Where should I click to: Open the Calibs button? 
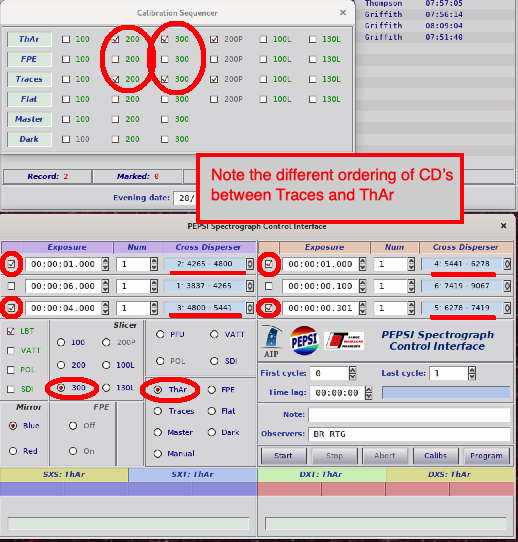435,456
